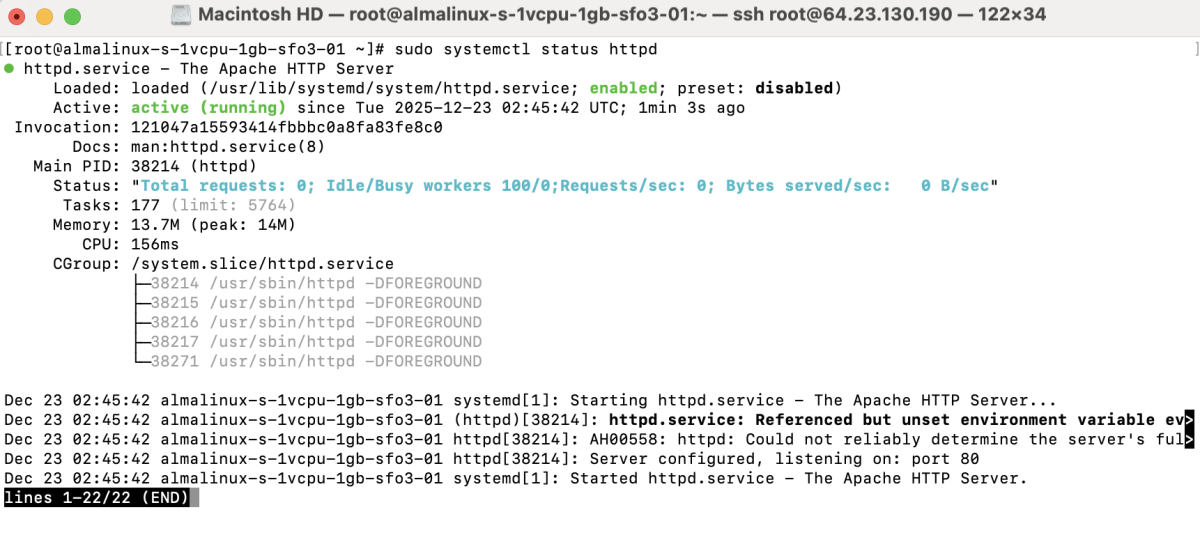
Task: Click truncation arrow after 'environment variable ev'
Action: coord(1189,420)
